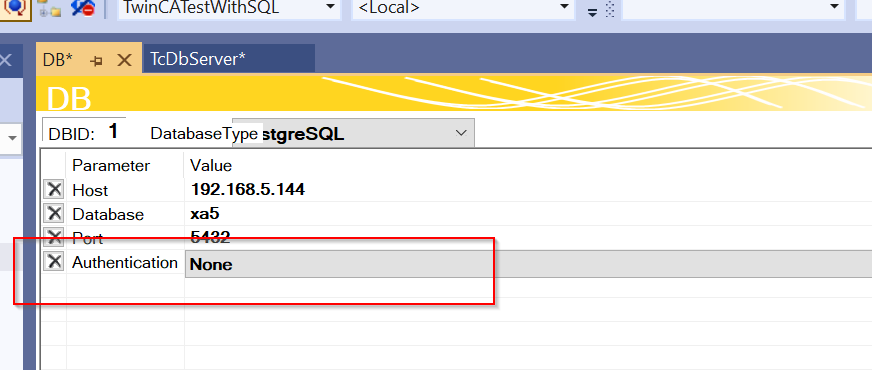Edit the Host value 192.168.5.144

248,190
